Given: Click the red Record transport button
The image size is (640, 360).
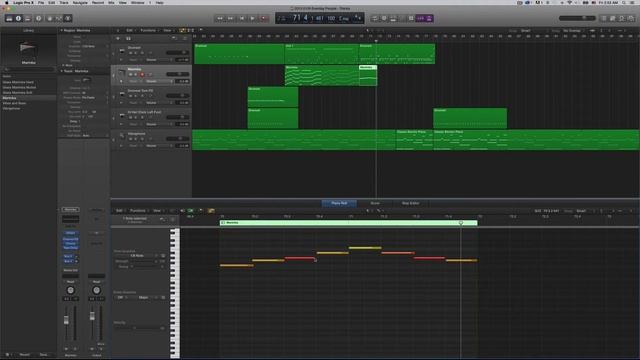Looking at the screenshot, I should click(x=264, y=18).
